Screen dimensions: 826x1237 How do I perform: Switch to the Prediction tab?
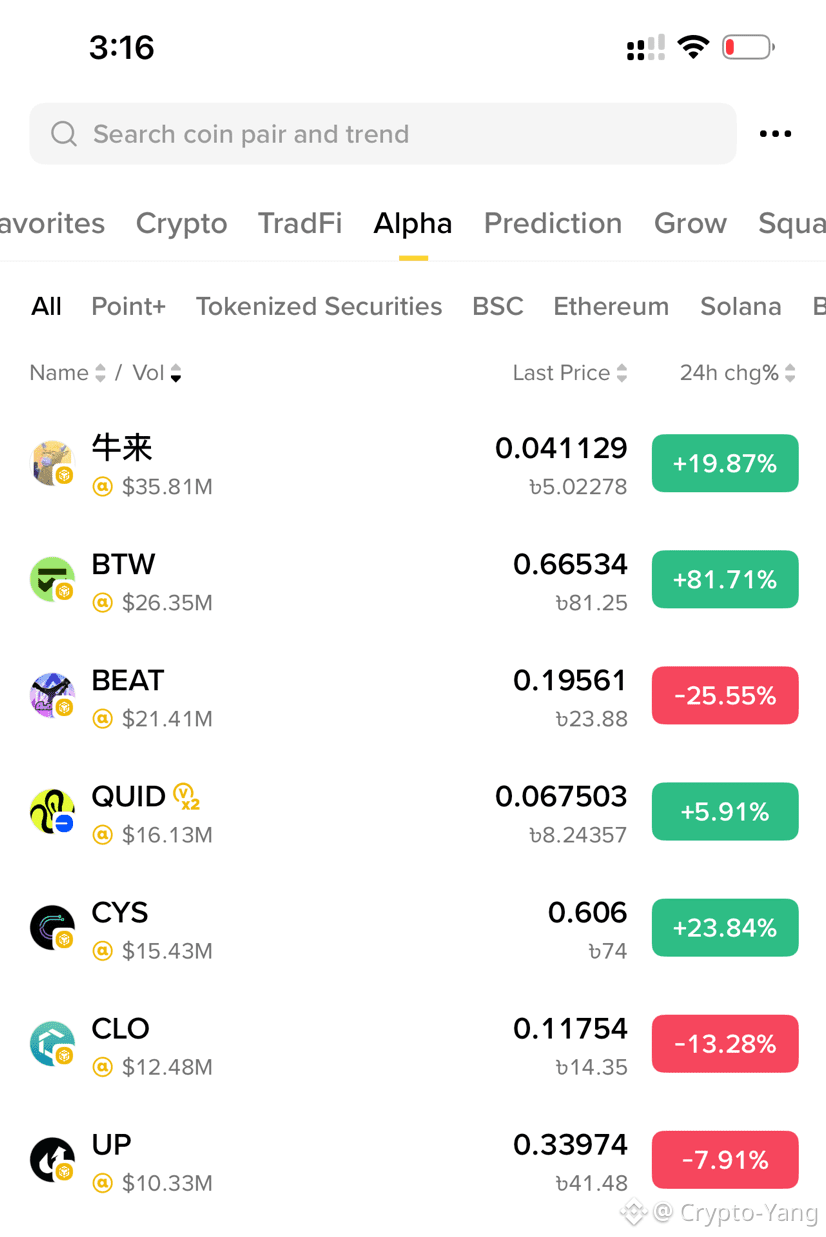553,223
